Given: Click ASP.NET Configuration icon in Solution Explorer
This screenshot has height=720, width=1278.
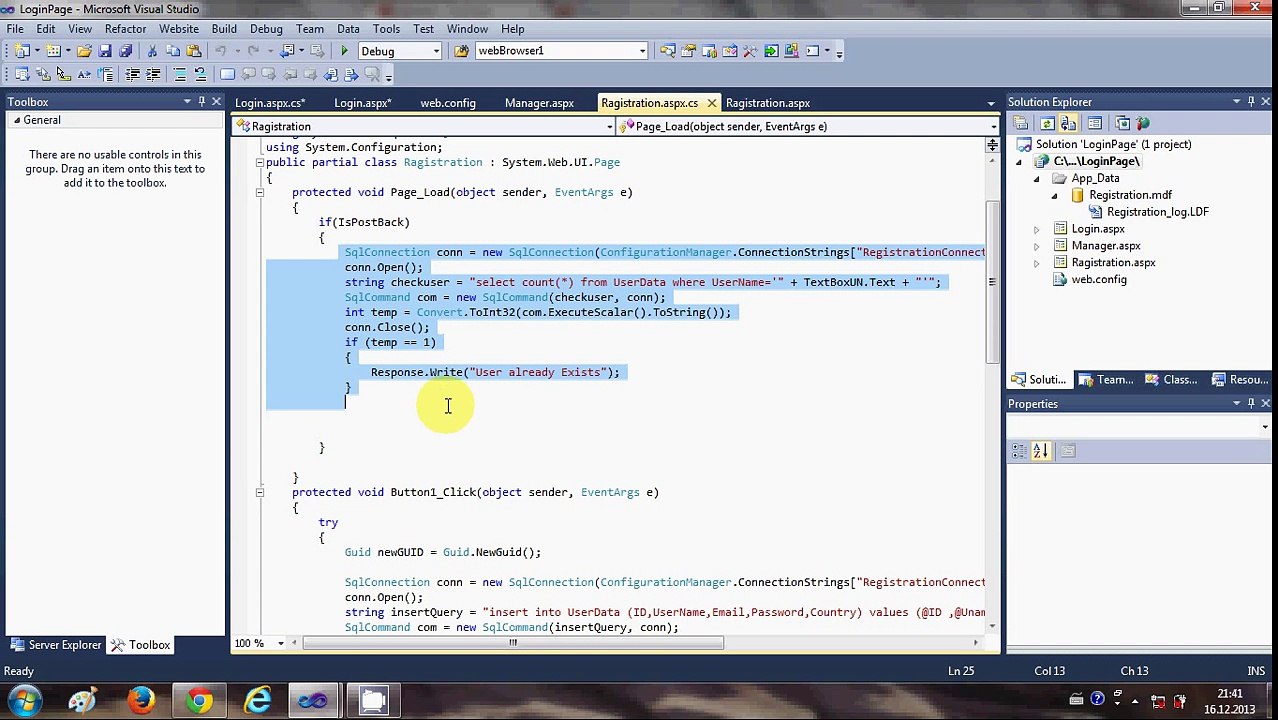Looking at the screenshot, I should click(1143, 123).
